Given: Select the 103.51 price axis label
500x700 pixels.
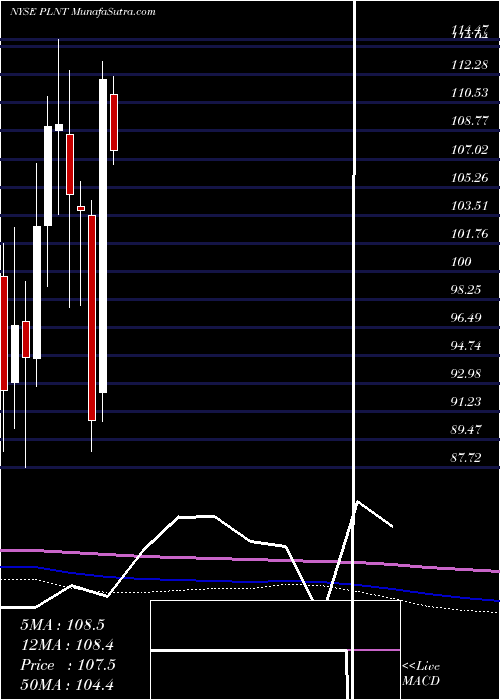Looking at the screenshot, I should tap(469, 206).
